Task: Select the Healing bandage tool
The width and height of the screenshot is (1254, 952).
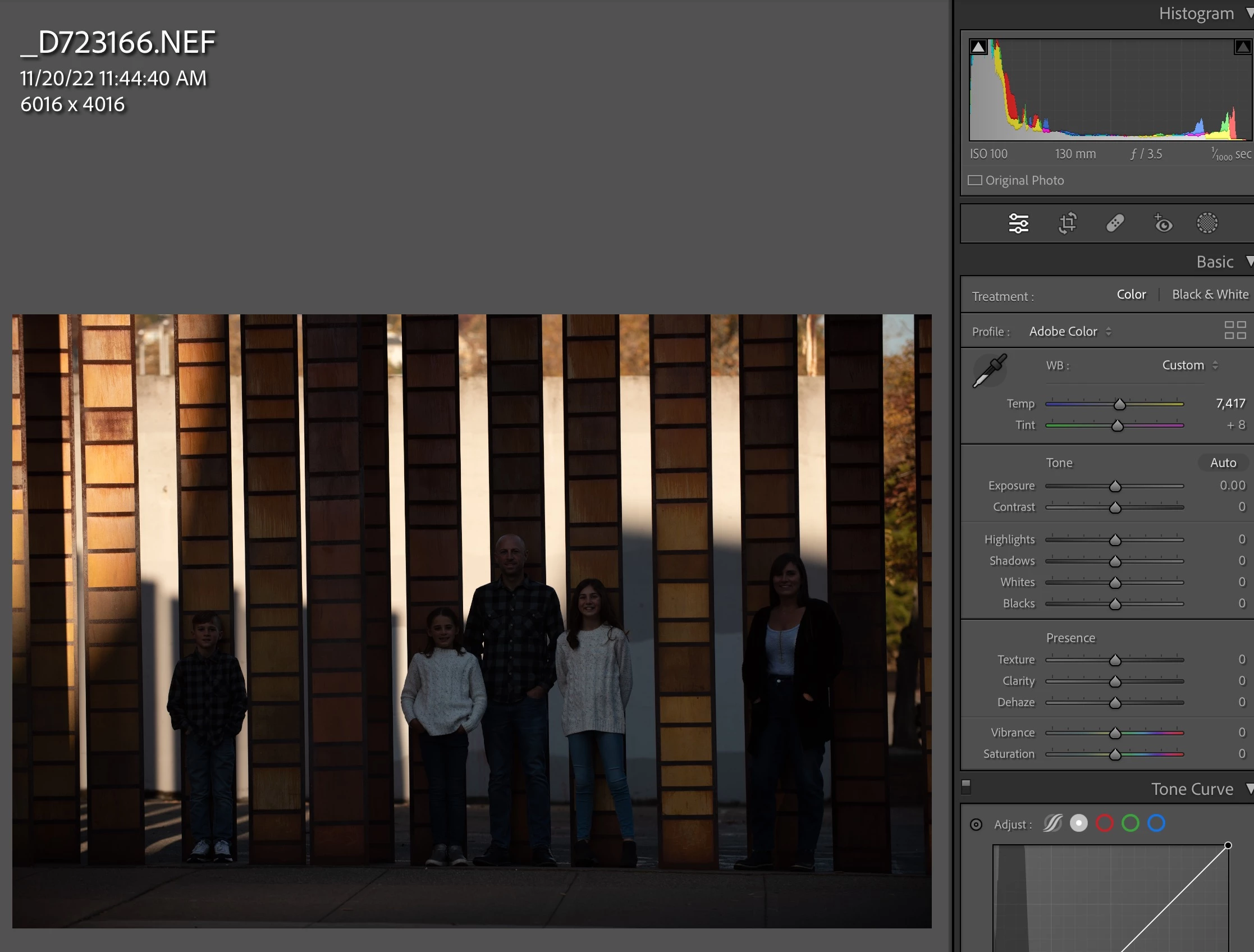Action: click(x=1115, y=223)
